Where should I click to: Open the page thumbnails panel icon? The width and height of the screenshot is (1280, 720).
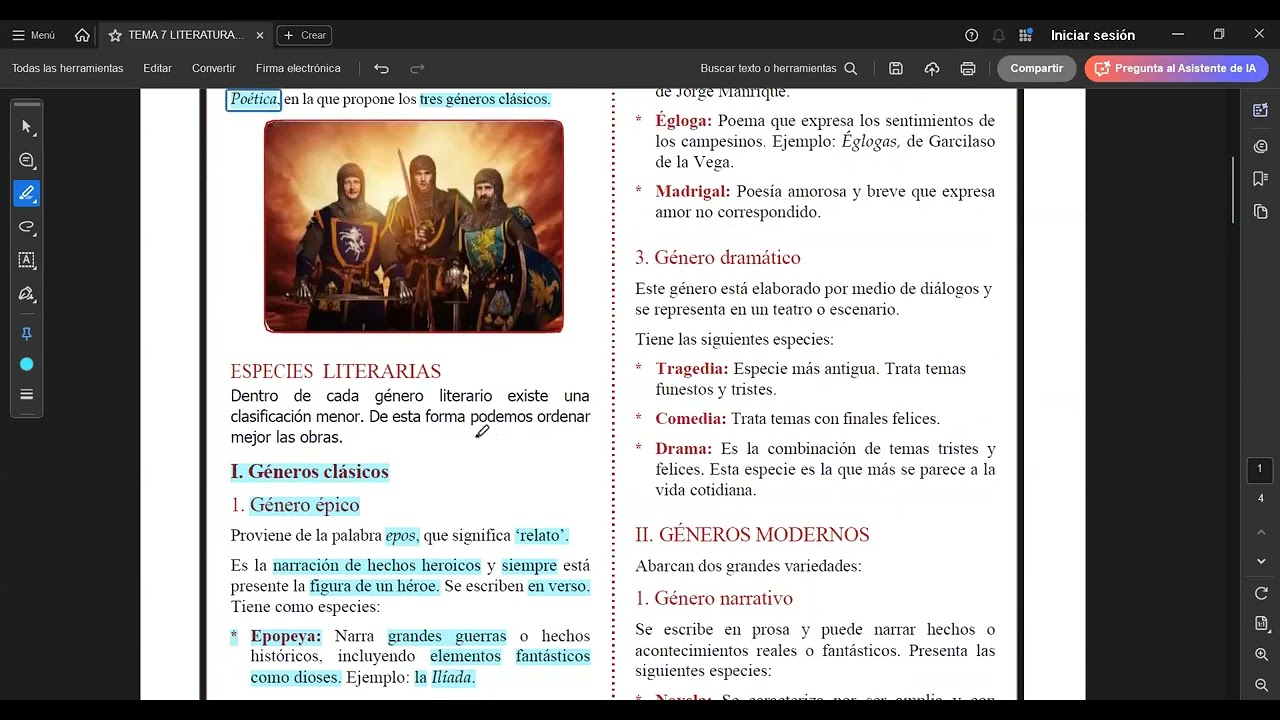[1260, 211]
